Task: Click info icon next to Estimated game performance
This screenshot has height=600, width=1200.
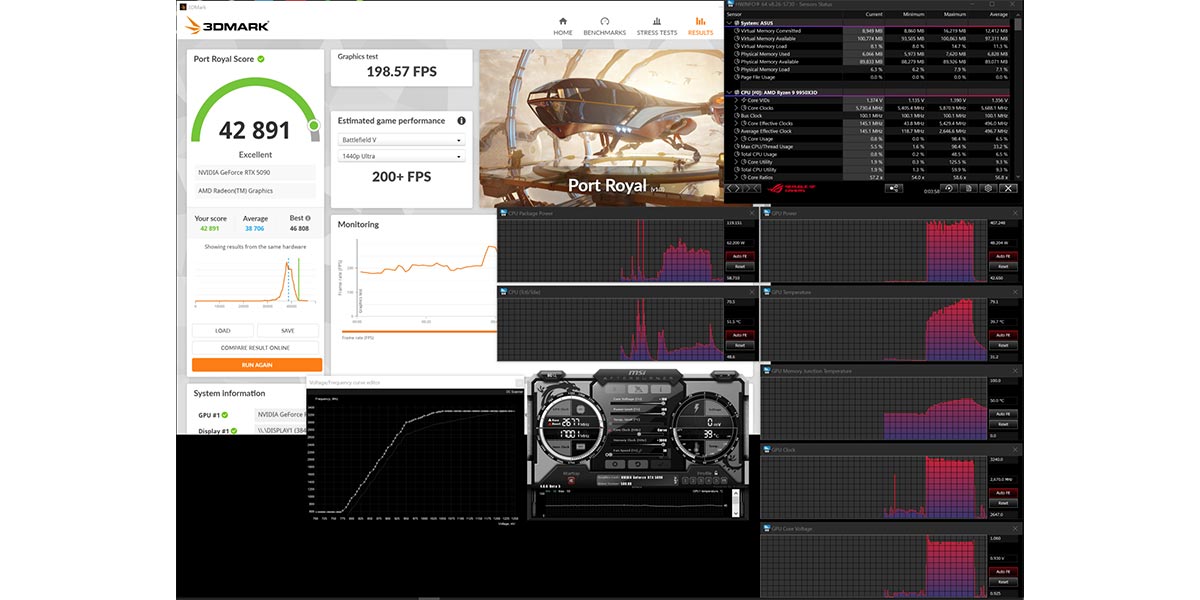Action: click(461, 121)
